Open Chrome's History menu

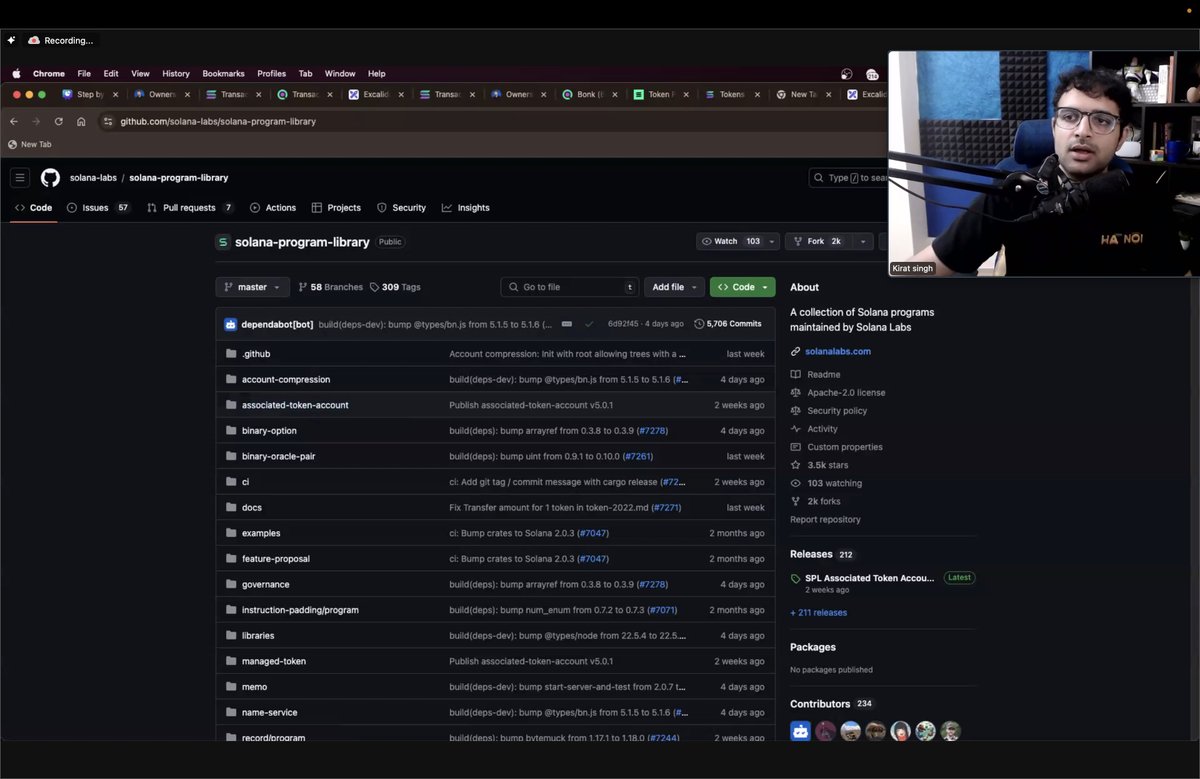(176, 74)
